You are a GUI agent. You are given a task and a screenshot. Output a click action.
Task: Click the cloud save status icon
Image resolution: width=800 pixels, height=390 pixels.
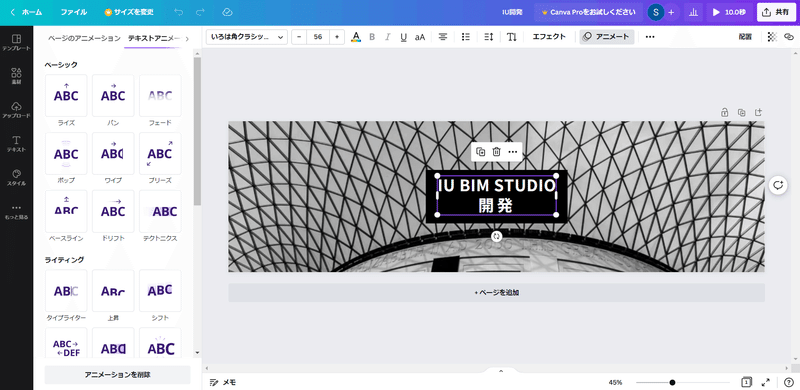point(228,12)
